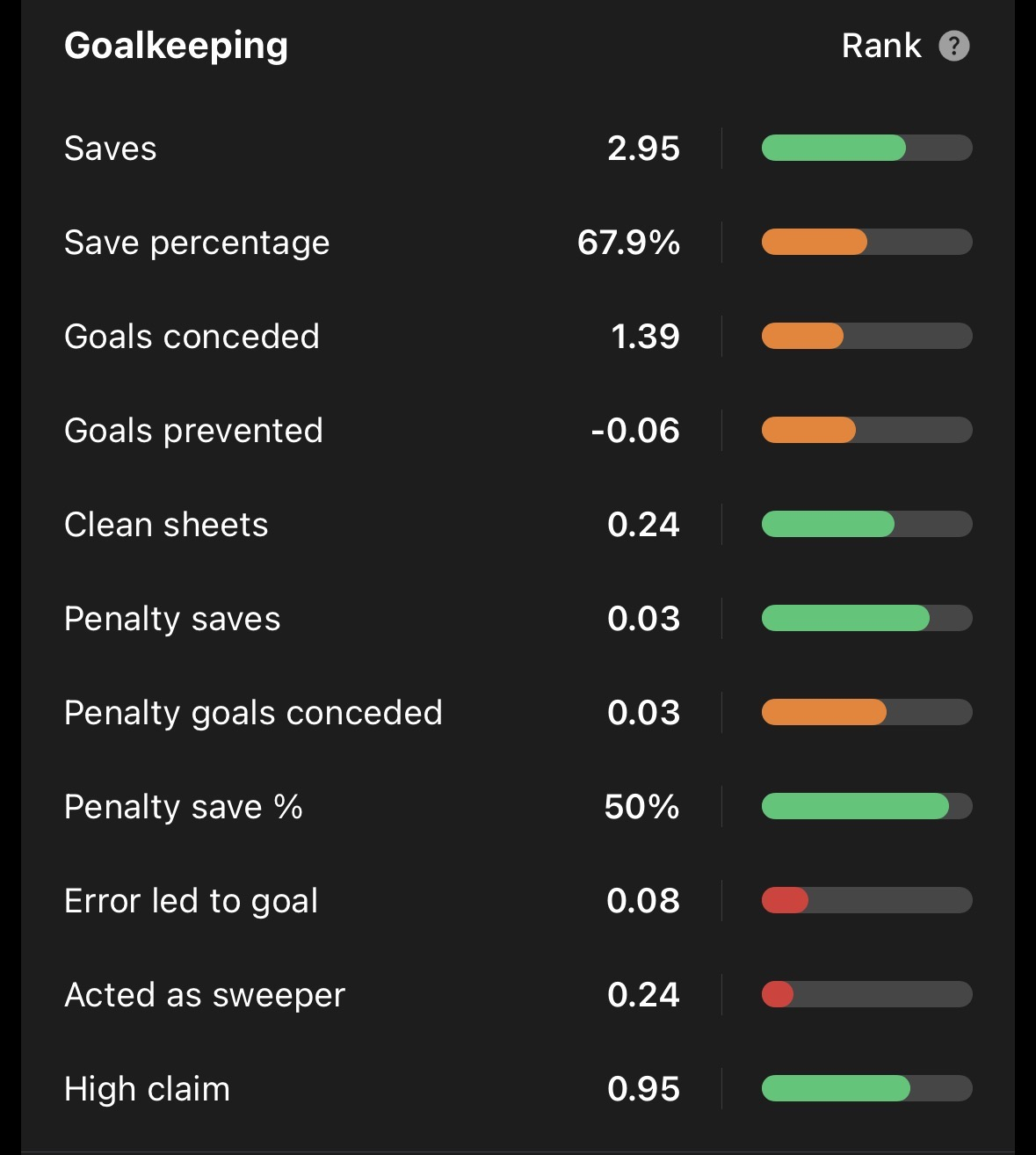
Task: Tap the Rank column label
Action: click(881, 46)
